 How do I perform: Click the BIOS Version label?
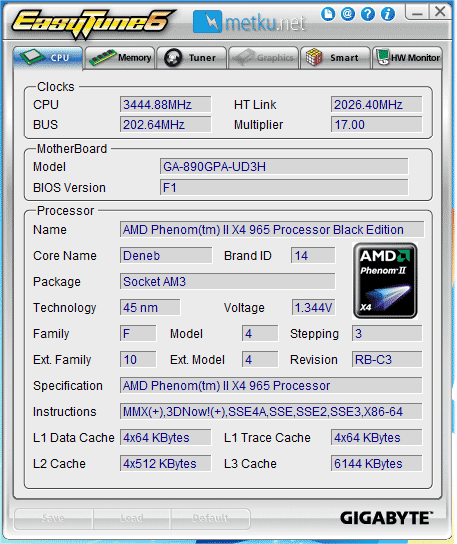click(69, 188)
